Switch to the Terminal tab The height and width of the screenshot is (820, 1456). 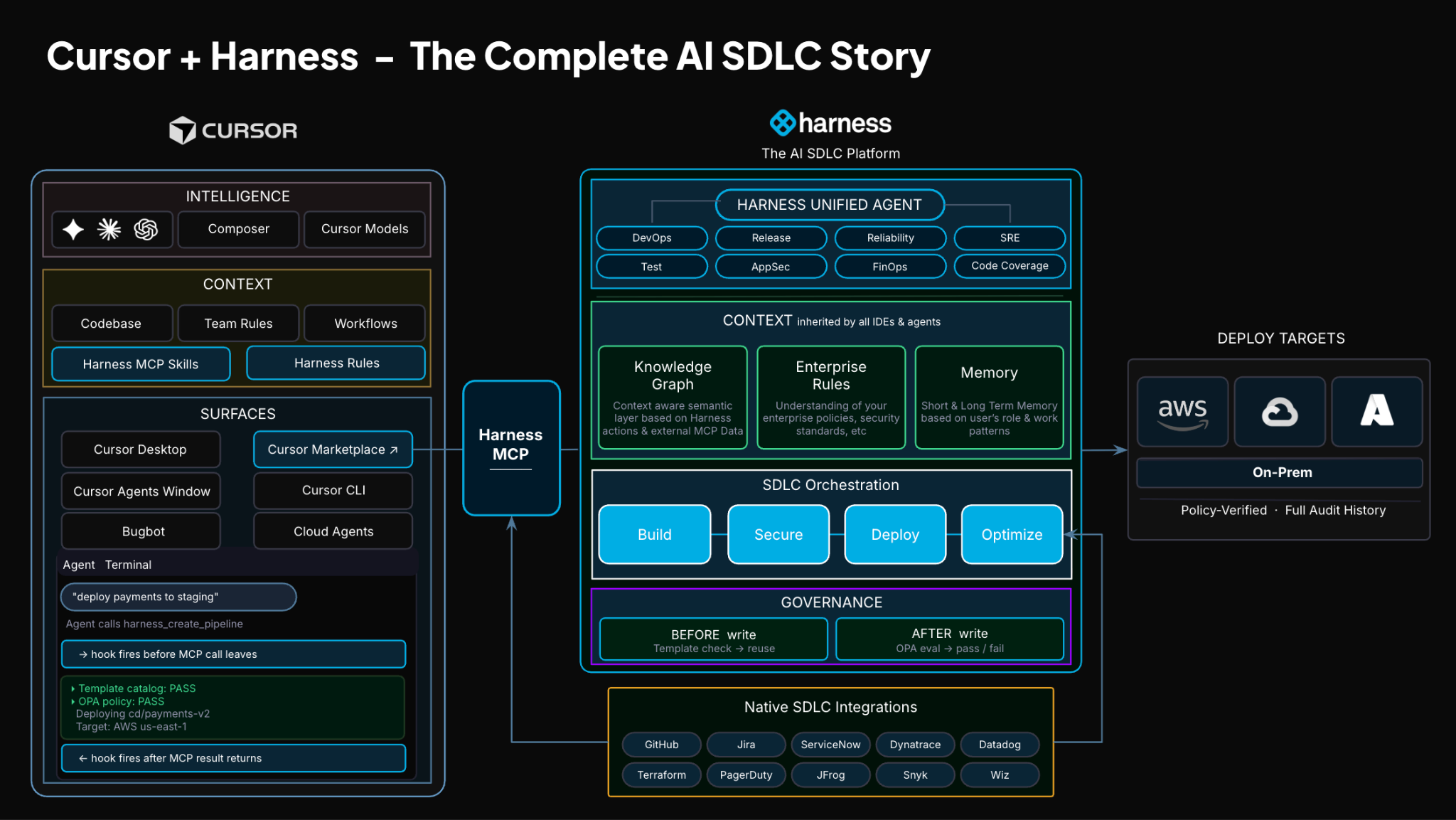128,565
